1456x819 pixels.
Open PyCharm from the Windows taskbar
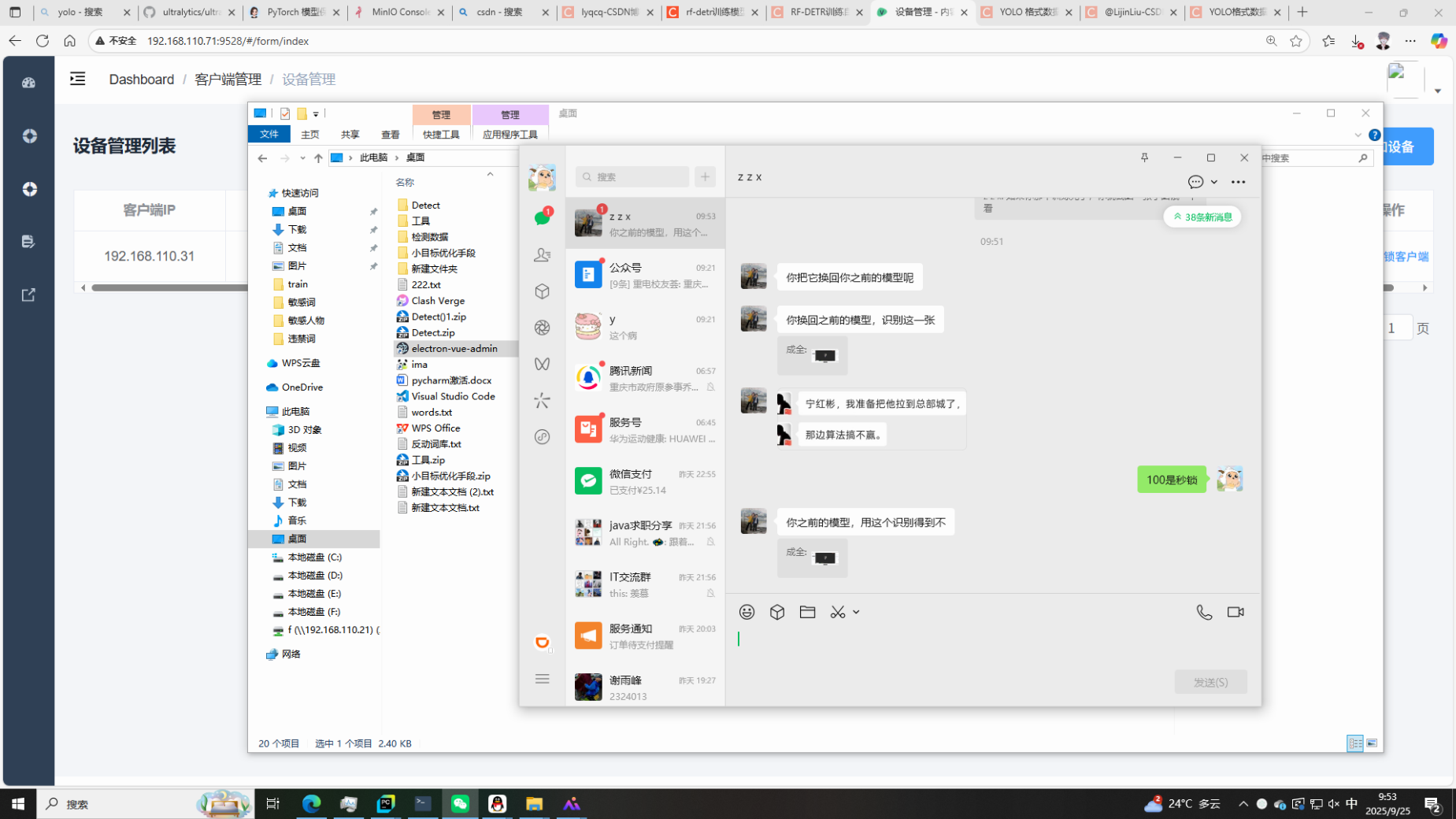point(386,803)
